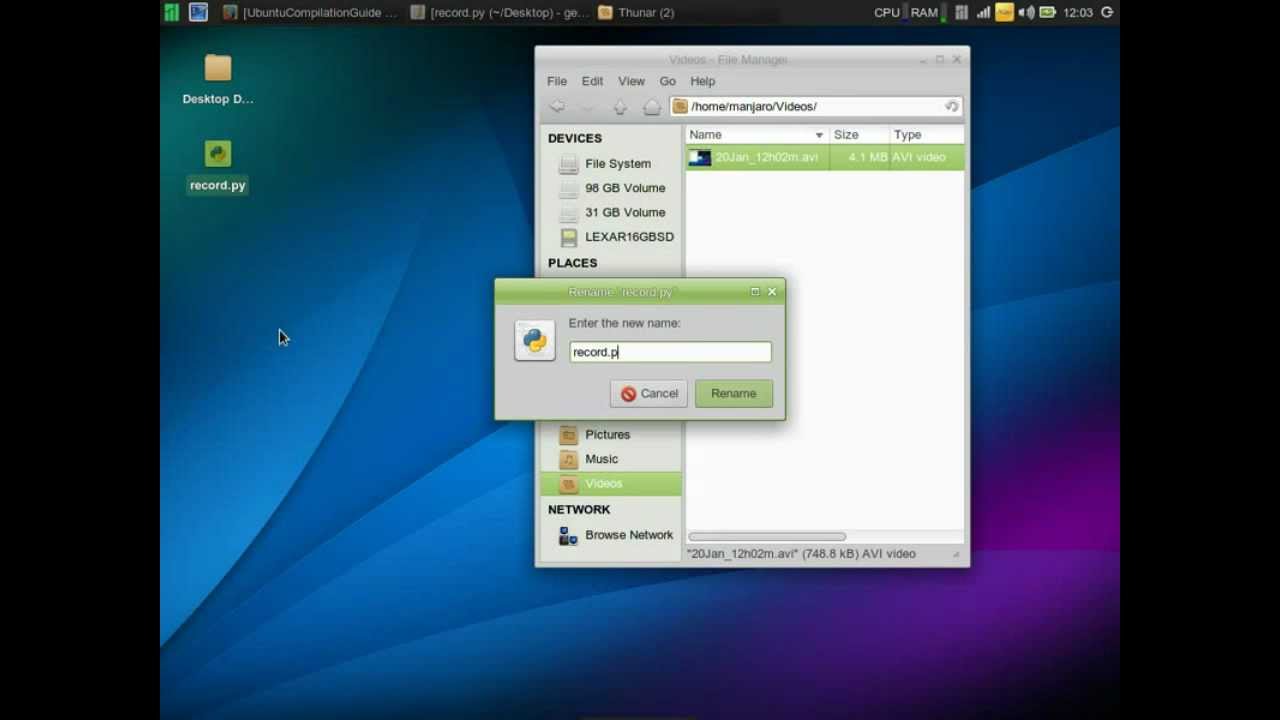Close the Videos File Manager window

(957, 60)
